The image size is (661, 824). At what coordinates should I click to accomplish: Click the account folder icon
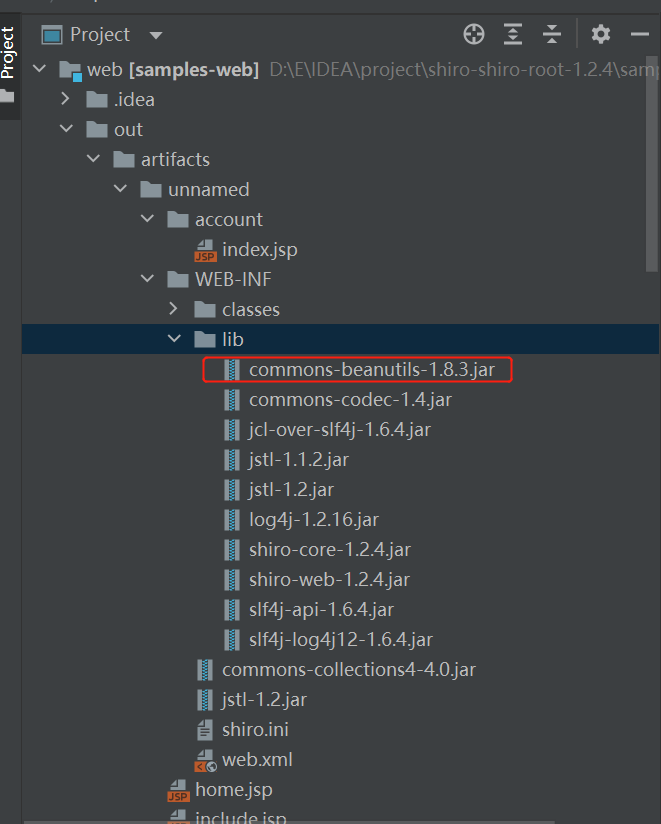(x=178, y=219)
